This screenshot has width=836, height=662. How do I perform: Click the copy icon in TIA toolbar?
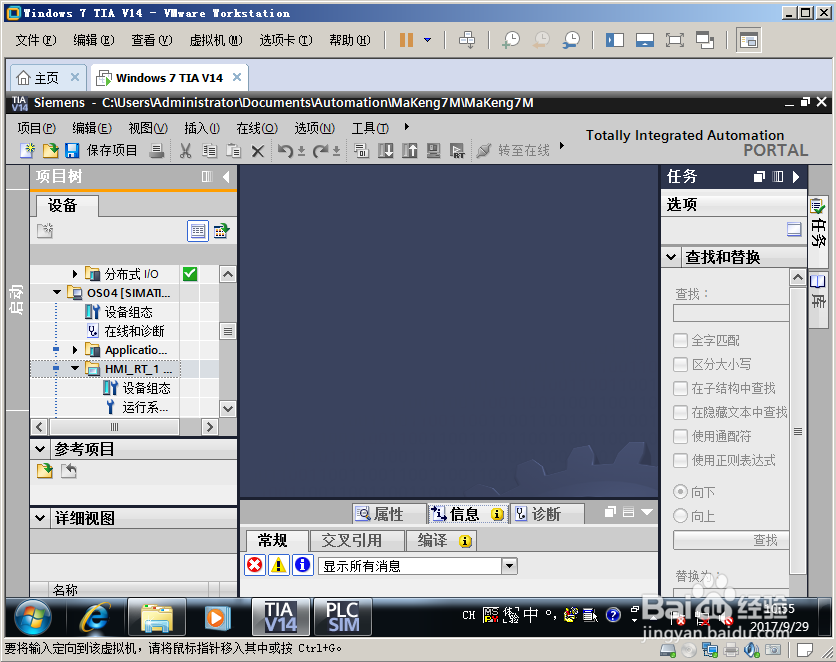pyautogui.click(x=210, y=151)
